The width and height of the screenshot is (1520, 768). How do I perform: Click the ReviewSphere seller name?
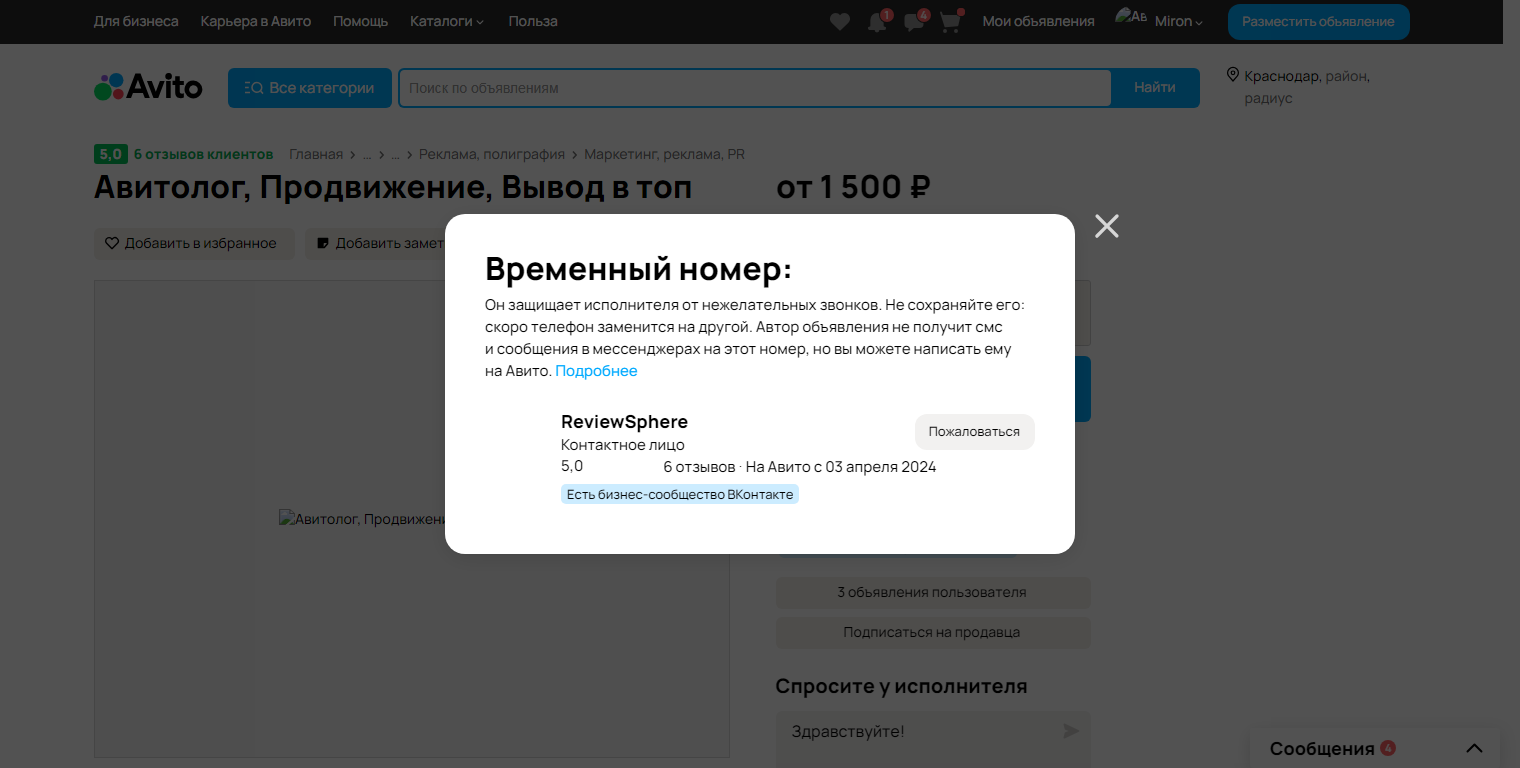coord(624,421)
